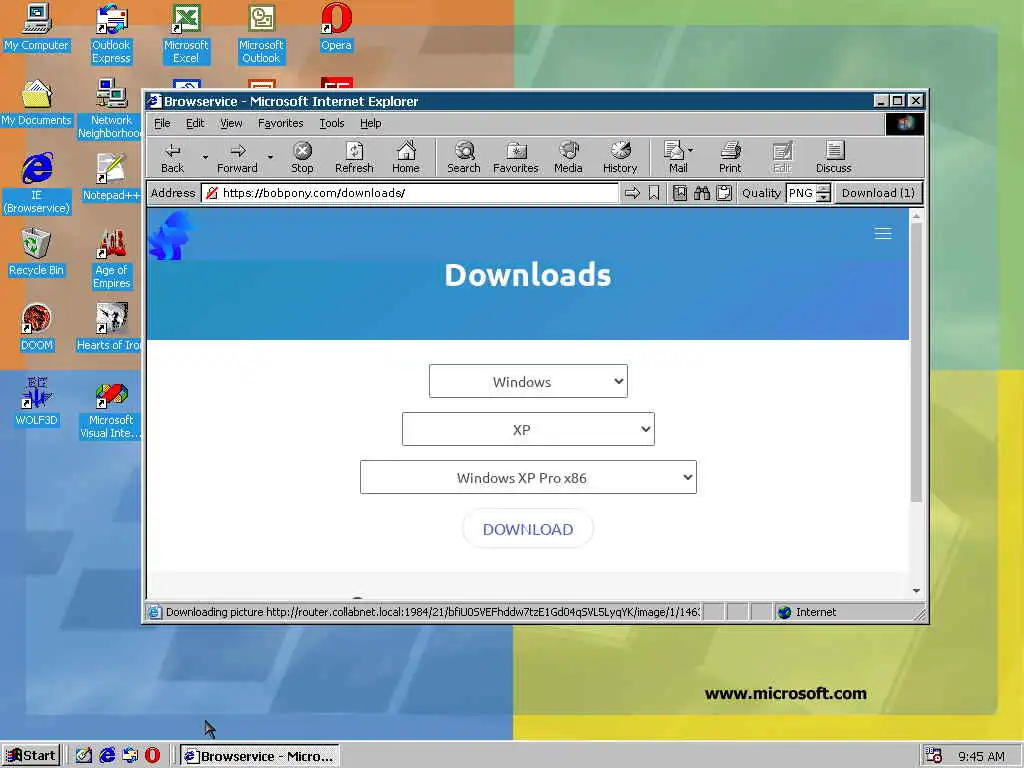Image resolution: width=1024 pixels, height=768 pixels.
Task: Open the File menu
Action: [162, 123]
